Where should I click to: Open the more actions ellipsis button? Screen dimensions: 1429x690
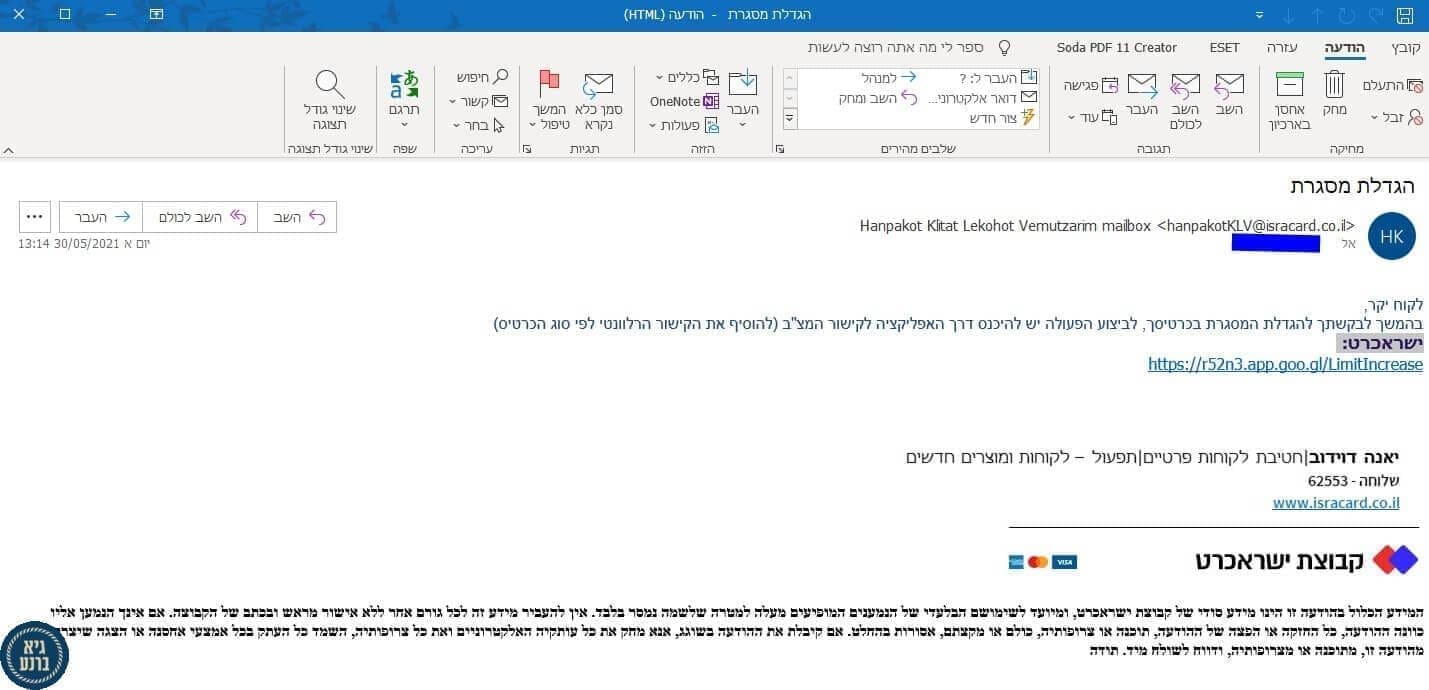click(35, 217)
